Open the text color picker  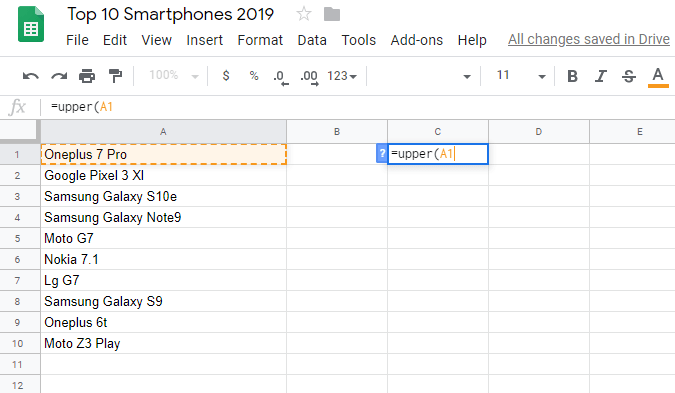pos(658,77)
